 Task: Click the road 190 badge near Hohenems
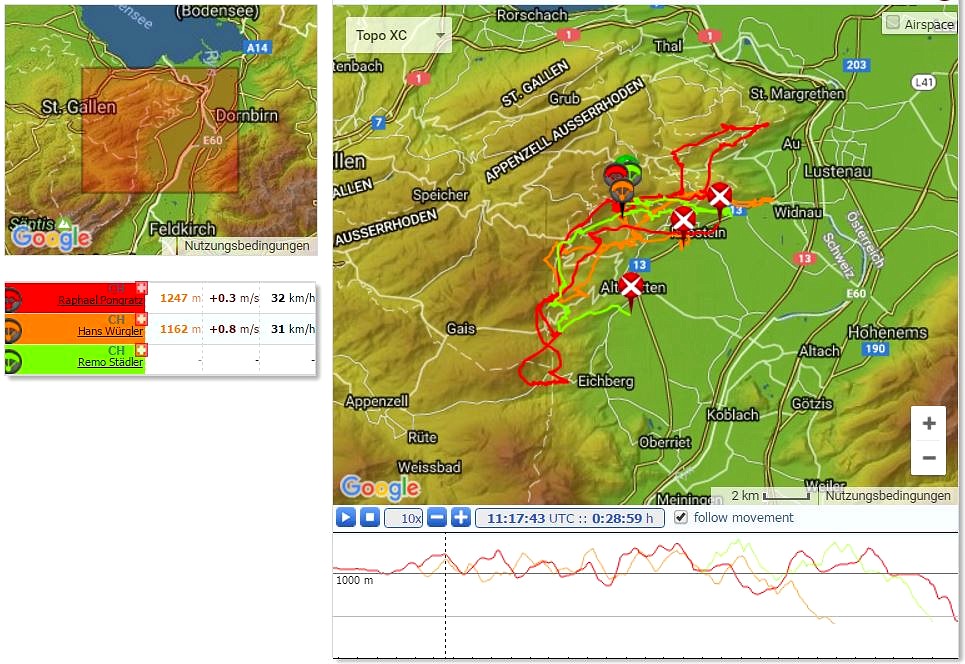875,349
